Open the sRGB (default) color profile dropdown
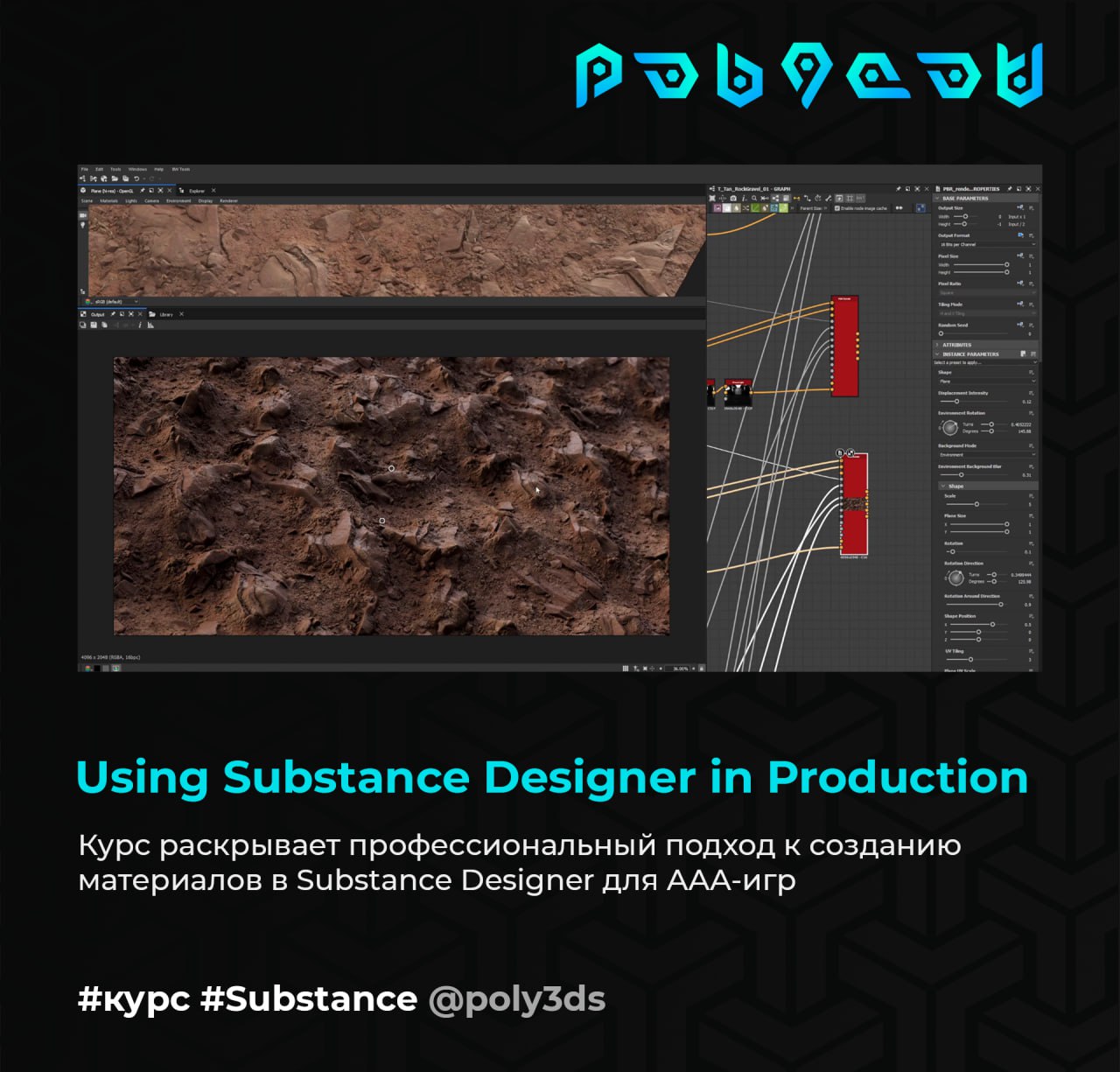Viewport: 1120px width, 1072px height. (111, 301)
